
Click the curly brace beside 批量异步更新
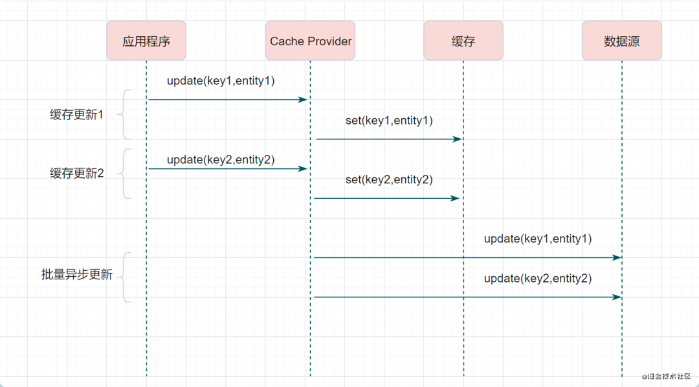click(x=124, y=277)
